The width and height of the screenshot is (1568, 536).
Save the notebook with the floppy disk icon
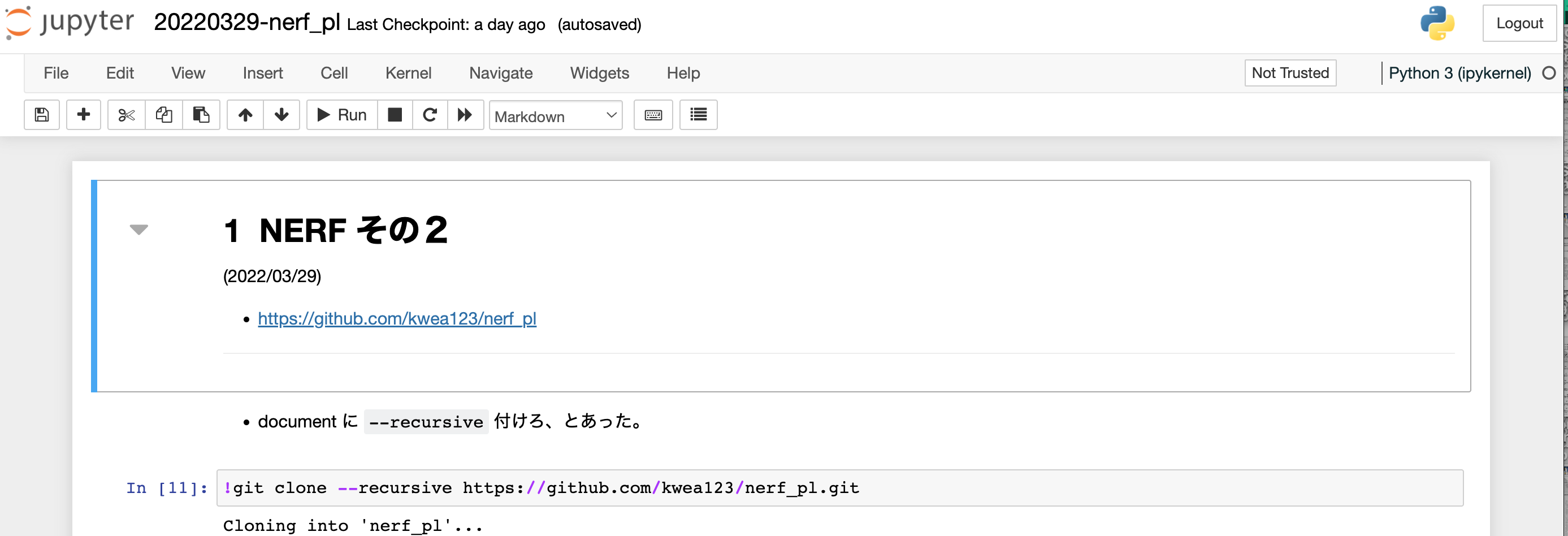[41, 115]
